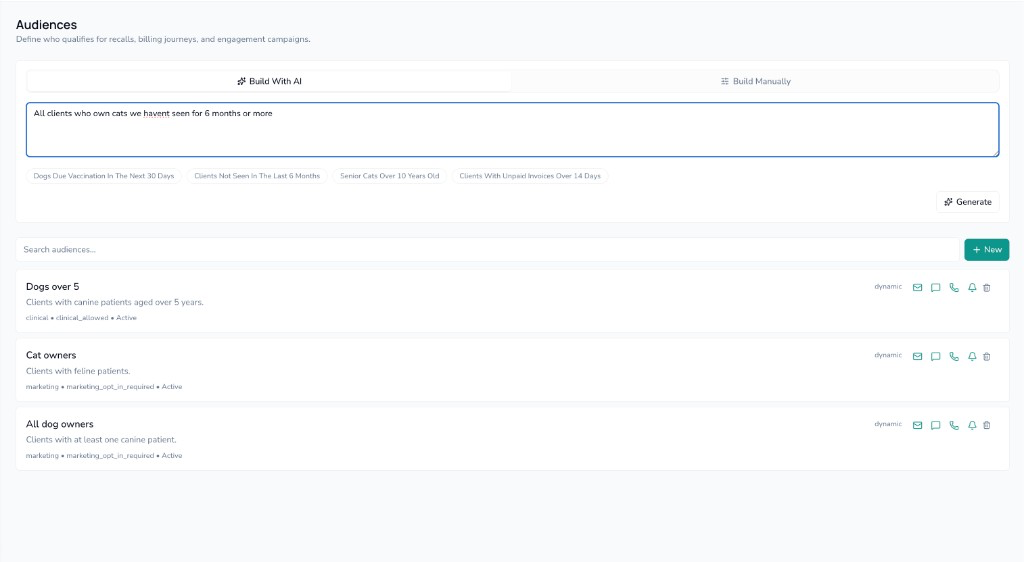Image resolution: width=1024 pixels, height=562 pixels.
Task: Click email icon for All dog owners
Action: [x=918, y=425]
